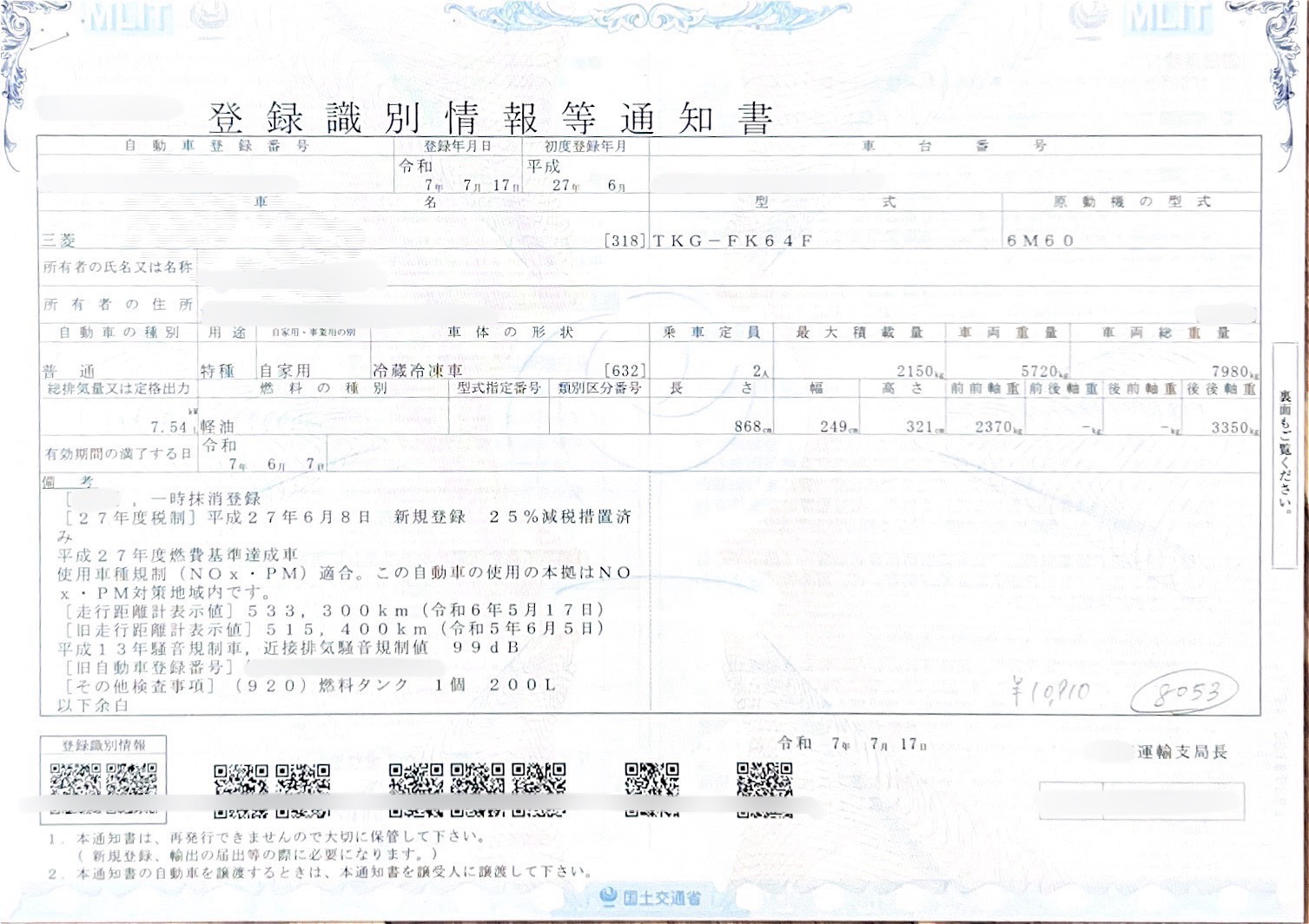This screenshot has width=1309, height=924.
Task: Select the gross vehicle weight 7980kg
Action: tap(1233, 371)
